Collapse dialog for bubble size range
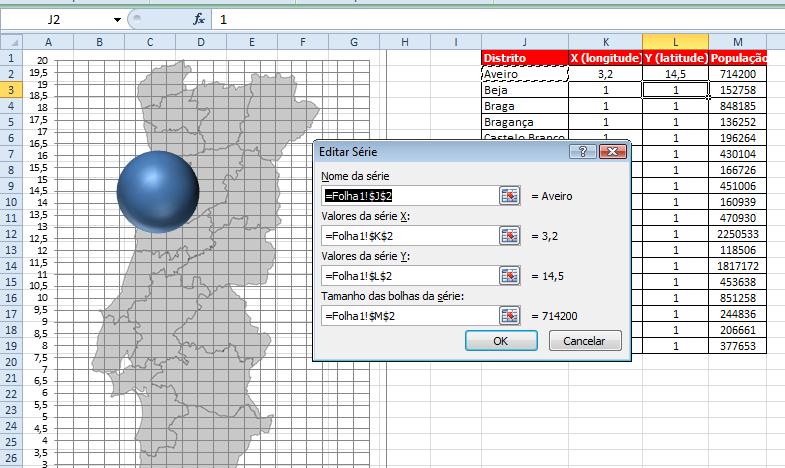The image size is (785, 468). point(510,316)
